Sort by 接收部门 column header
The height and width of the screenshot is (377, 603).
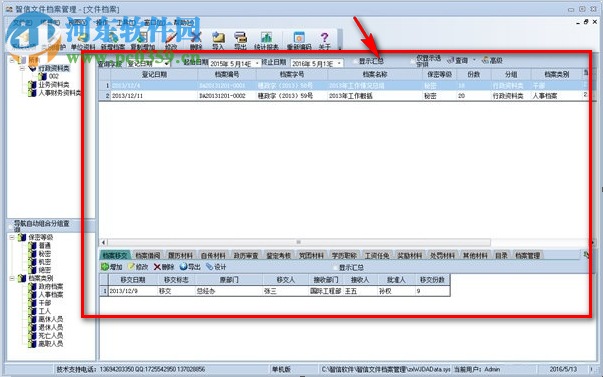click(326, 280)
